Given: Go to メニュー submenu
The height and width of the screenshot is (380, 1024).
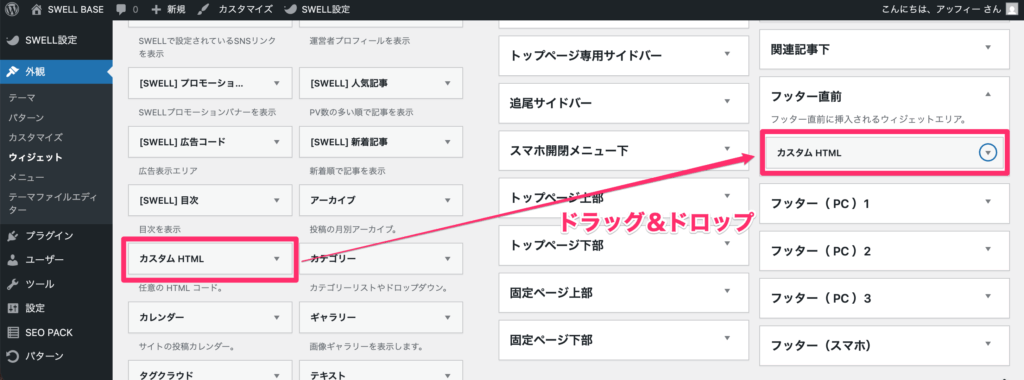Looking at the screenshot, I should [27, 178].
